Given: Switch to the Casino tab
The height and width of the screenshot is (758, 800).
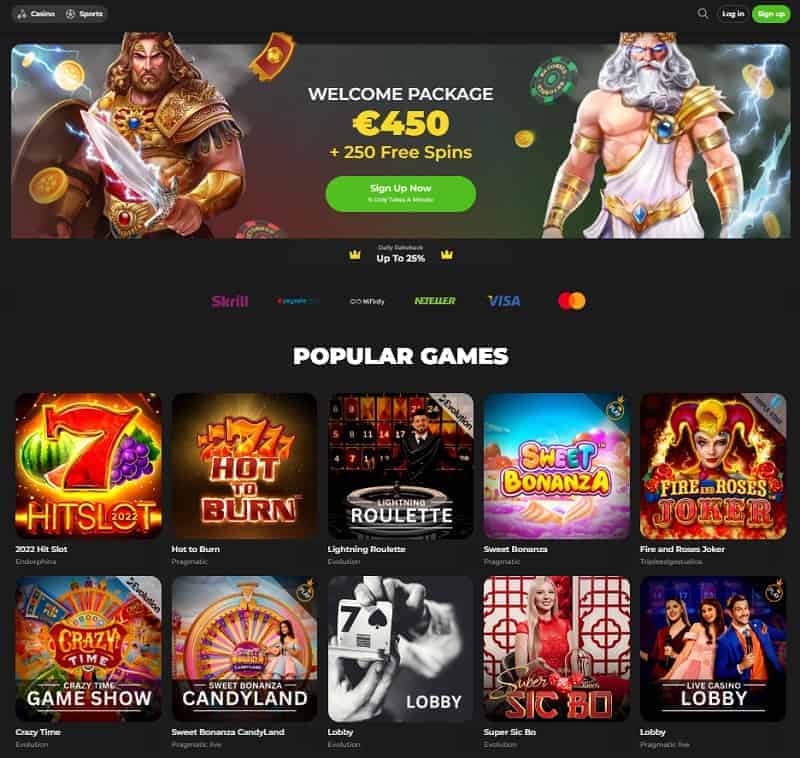Looking at the screenshot, I should point(36,14).
